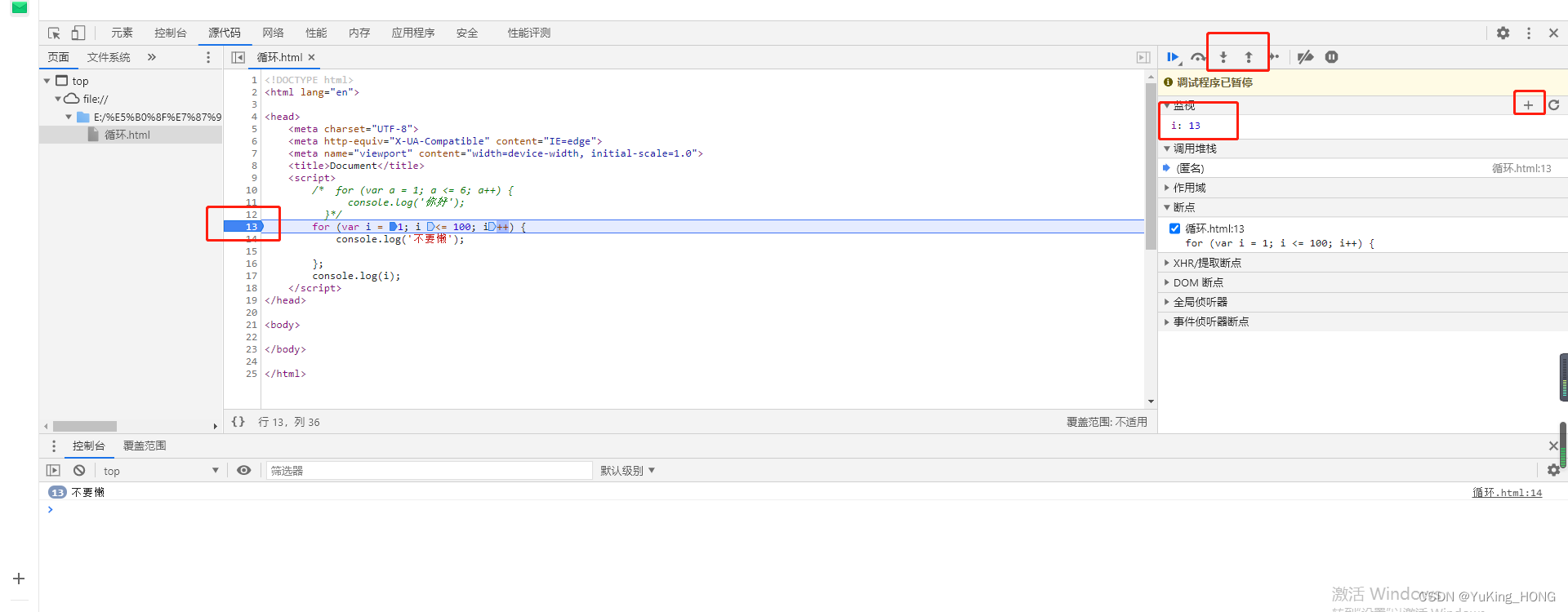Switch to the 安全 tab
Image resolution: width=1568 pixels, height=612 pixels.
click(x=467, y=33)
